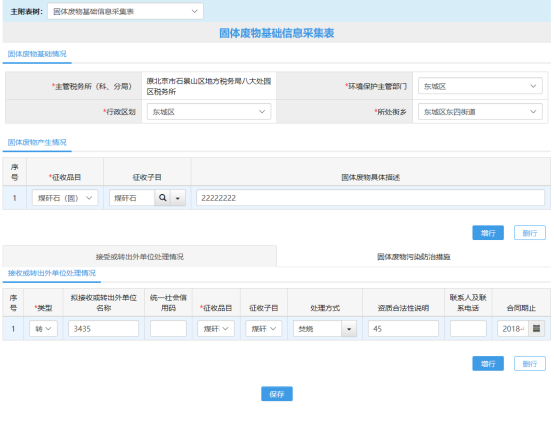Image resolution: width=554 pixels, height=422 pixels.
Task: Focus the 合同期止 date field showing 2018
Action: [513, 329]
